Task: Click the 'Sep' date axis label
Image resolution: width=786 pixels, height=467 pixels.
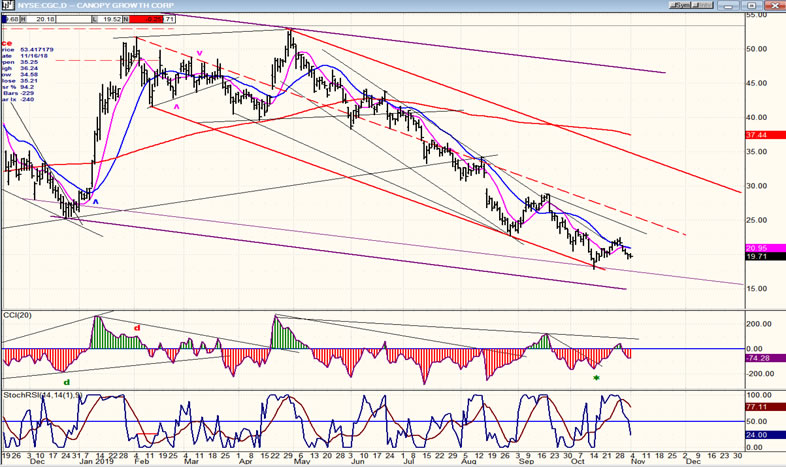Action: pos(526,461)
